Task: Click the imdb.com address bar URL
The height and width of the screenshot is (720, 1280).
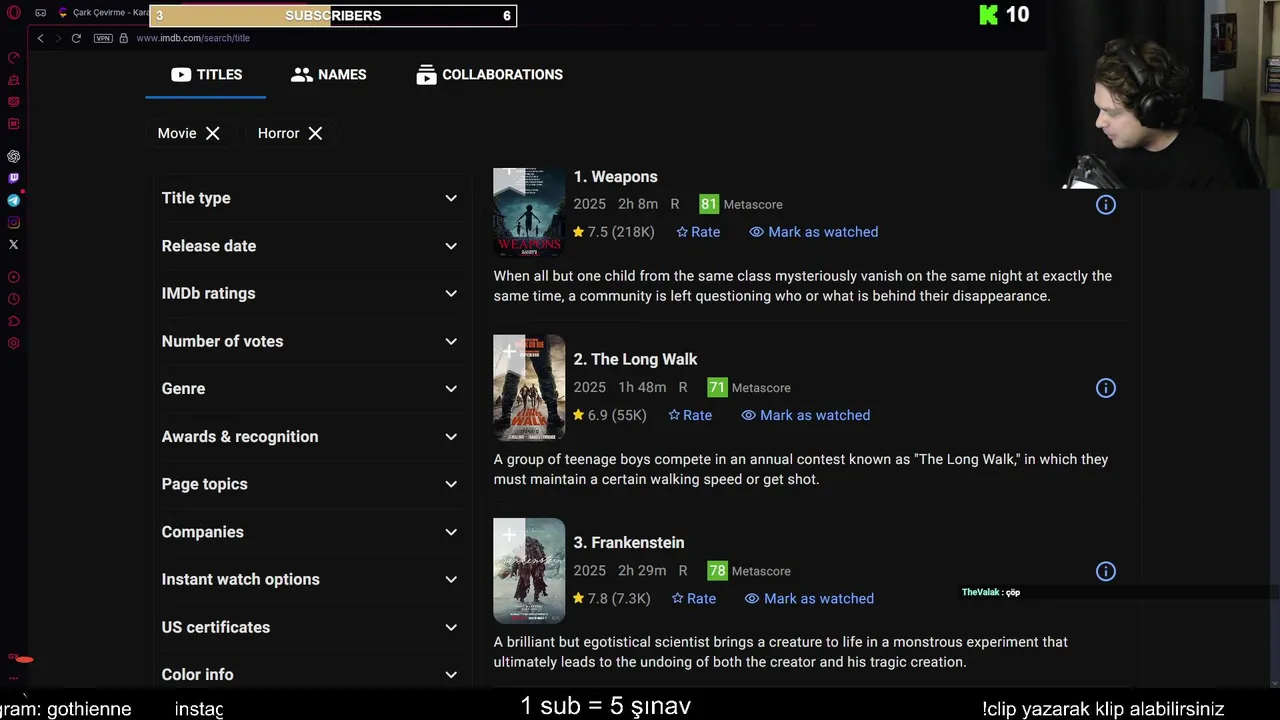Action: pyautogui.click(x=193, y=38)
